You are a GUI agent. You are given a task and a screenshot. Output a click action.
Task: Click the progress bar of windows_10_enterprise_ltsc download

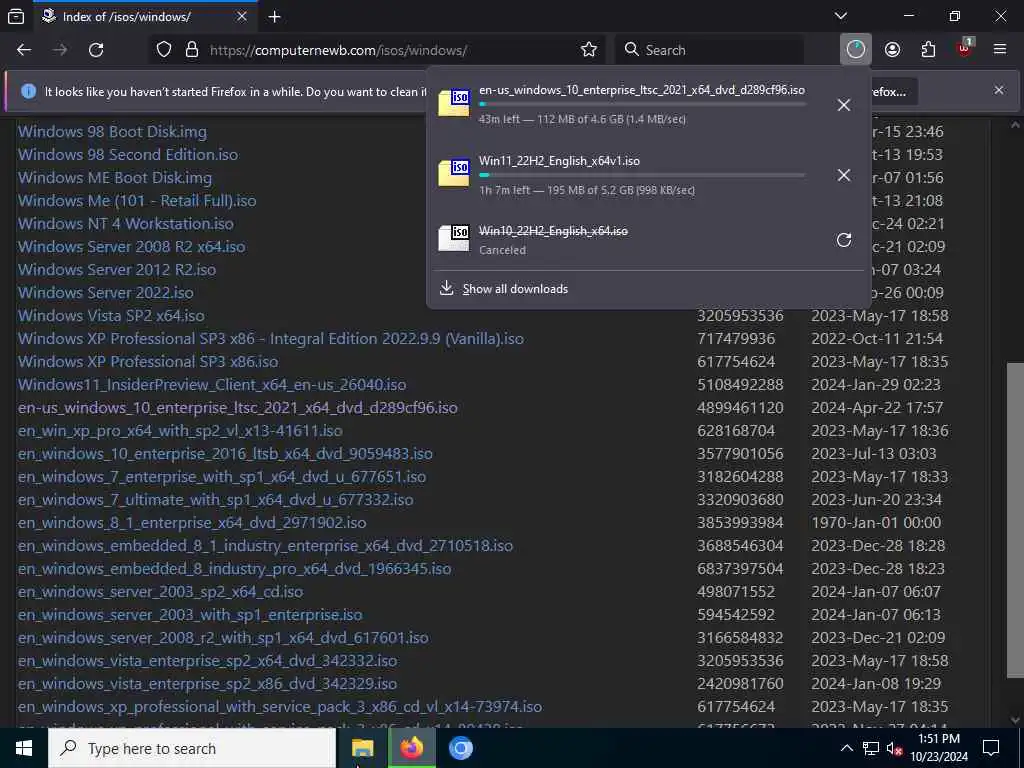[642, 104]
